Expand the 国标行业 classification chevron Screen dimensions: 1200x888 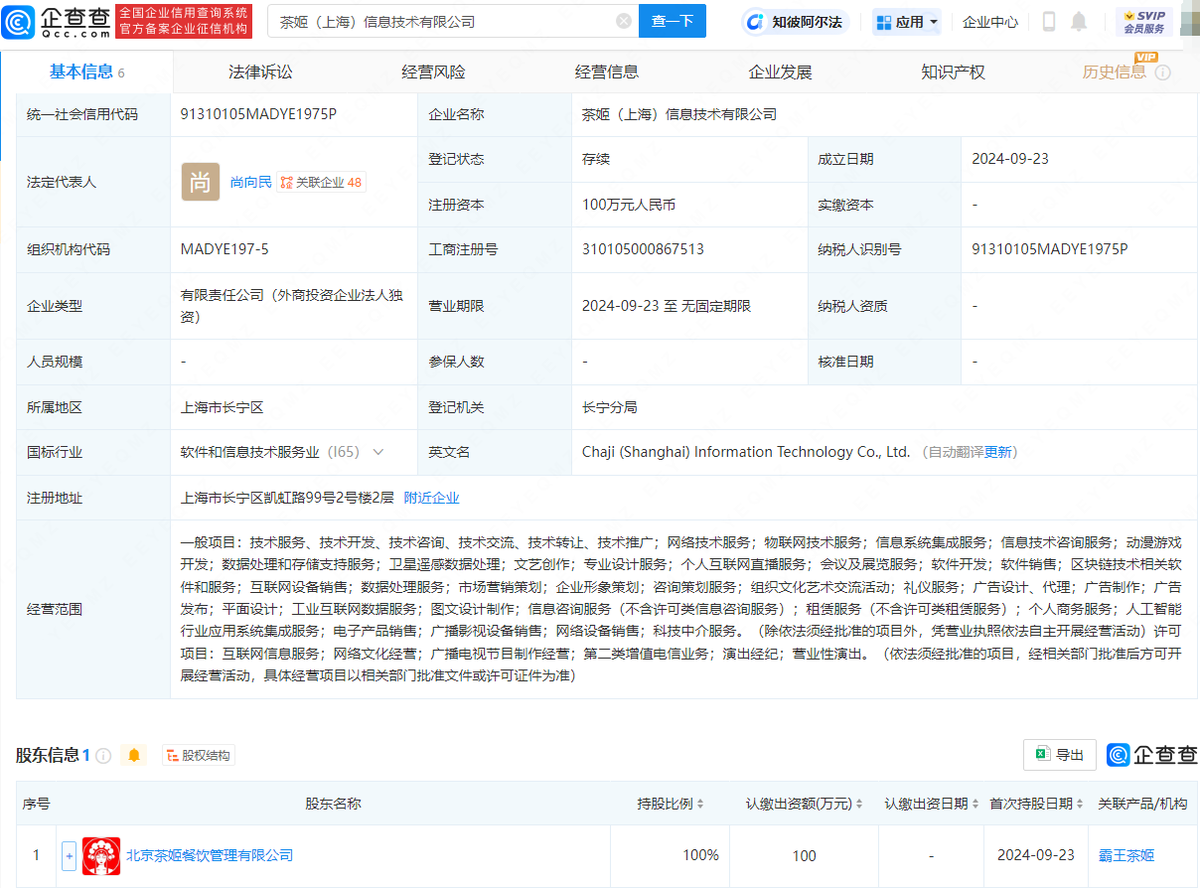coord(378,452)
